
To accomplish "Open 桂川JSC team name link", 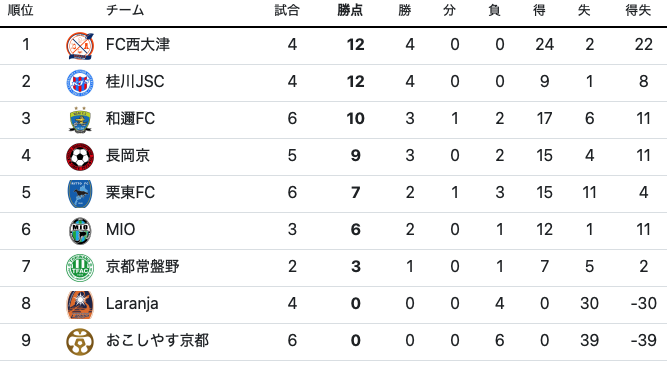I will [x=135, y=81].
